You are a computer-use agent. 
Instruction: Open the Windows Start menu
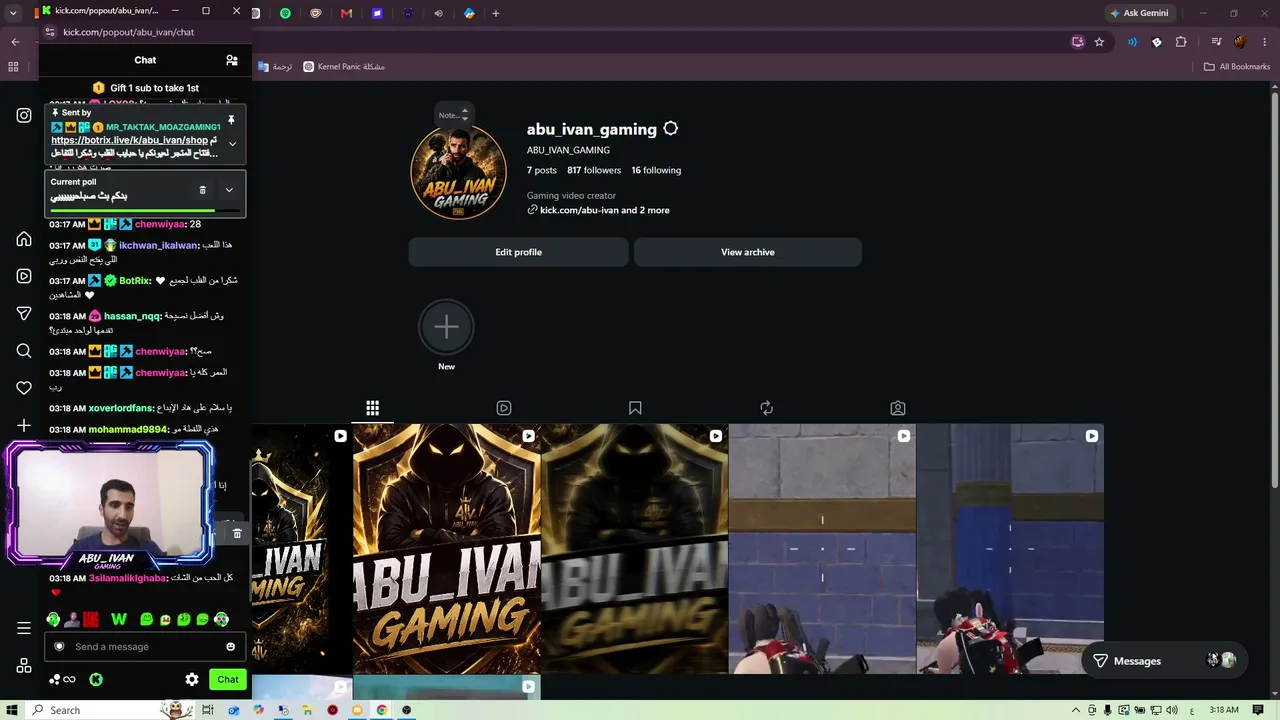point(13,710)
